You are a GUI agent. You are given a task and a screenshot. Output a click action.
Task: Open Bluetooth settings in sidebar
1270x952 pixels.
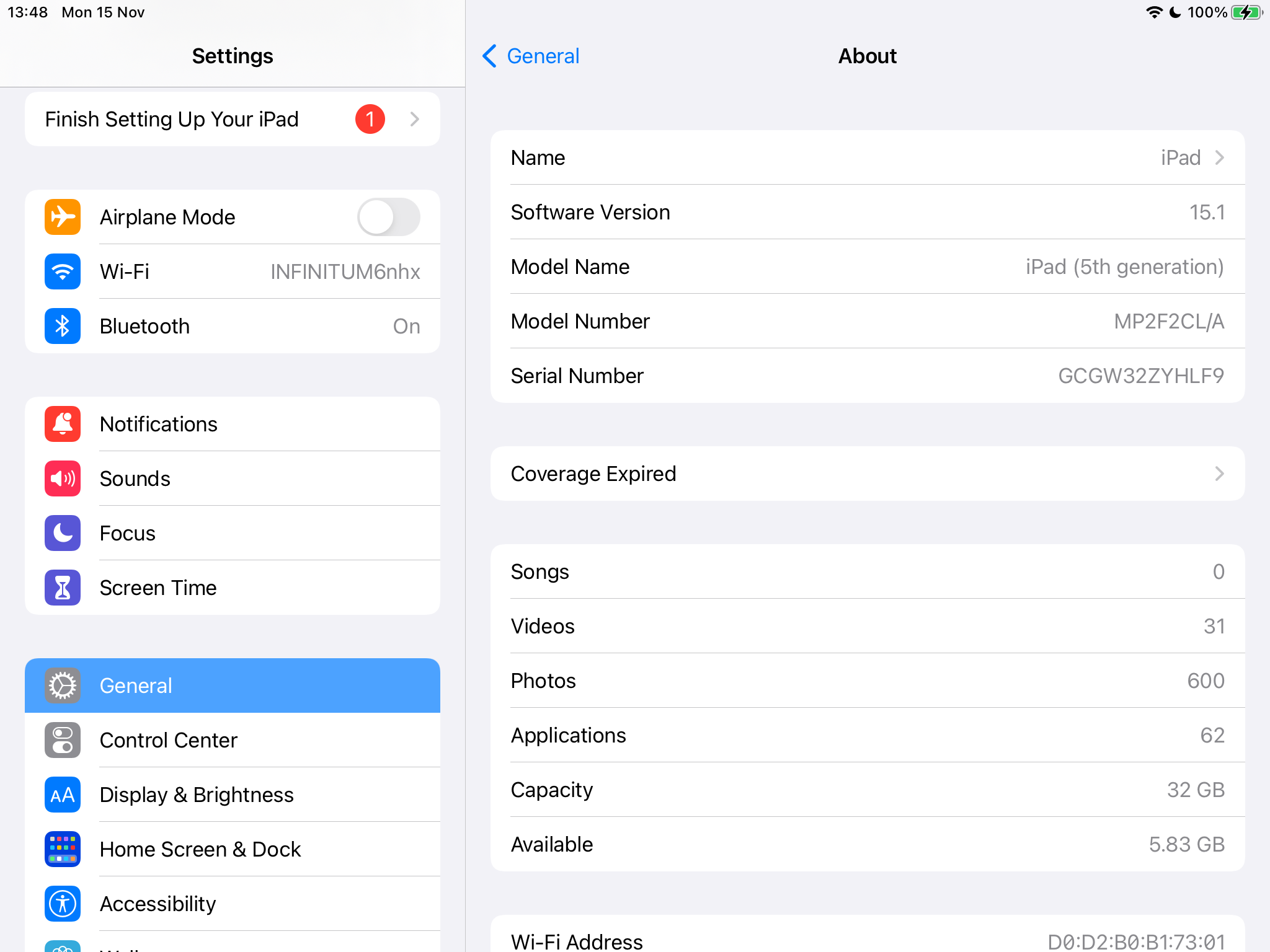point(233,326)
